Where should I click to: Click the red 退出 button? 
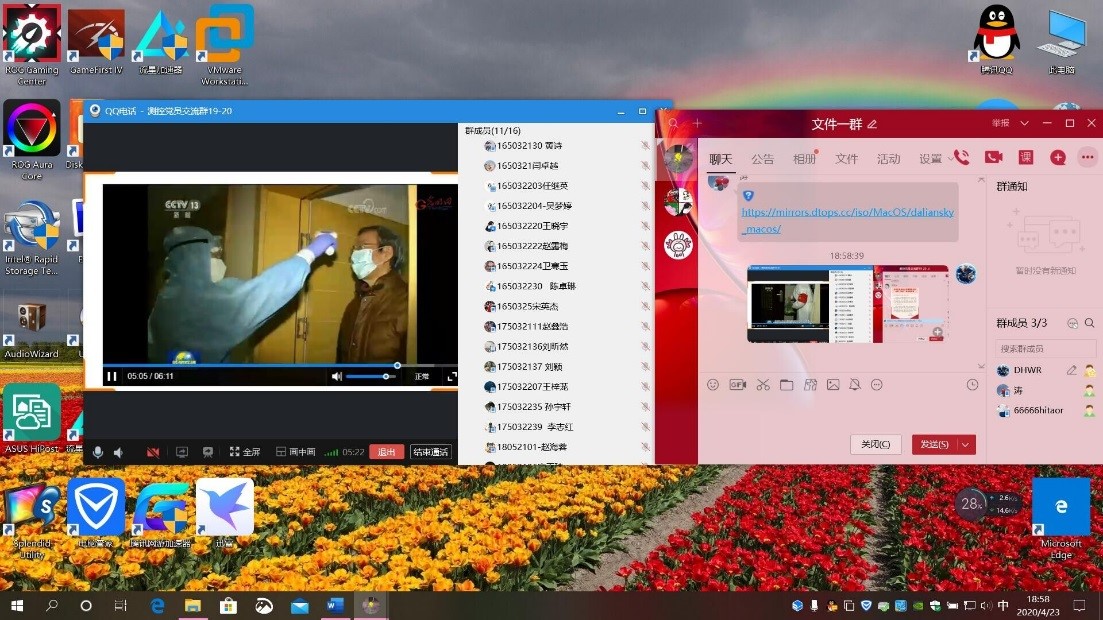(x=386, y=452)
